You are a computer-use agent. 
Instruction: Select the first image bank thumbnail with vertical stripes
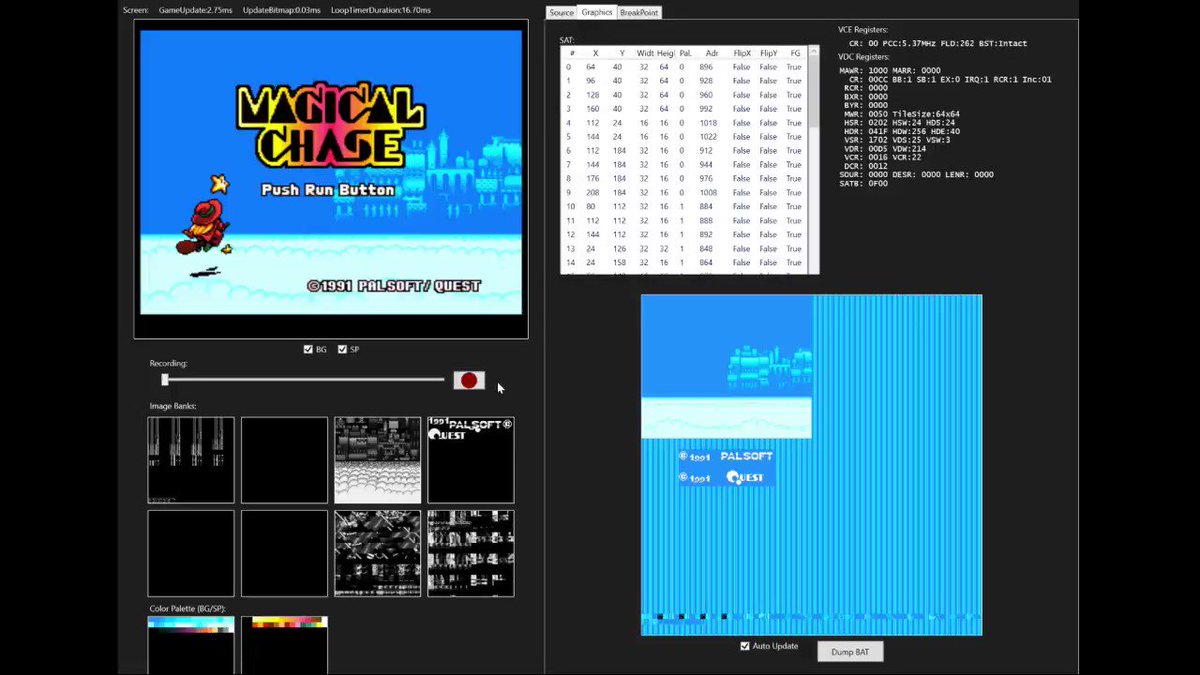point(191,460)
